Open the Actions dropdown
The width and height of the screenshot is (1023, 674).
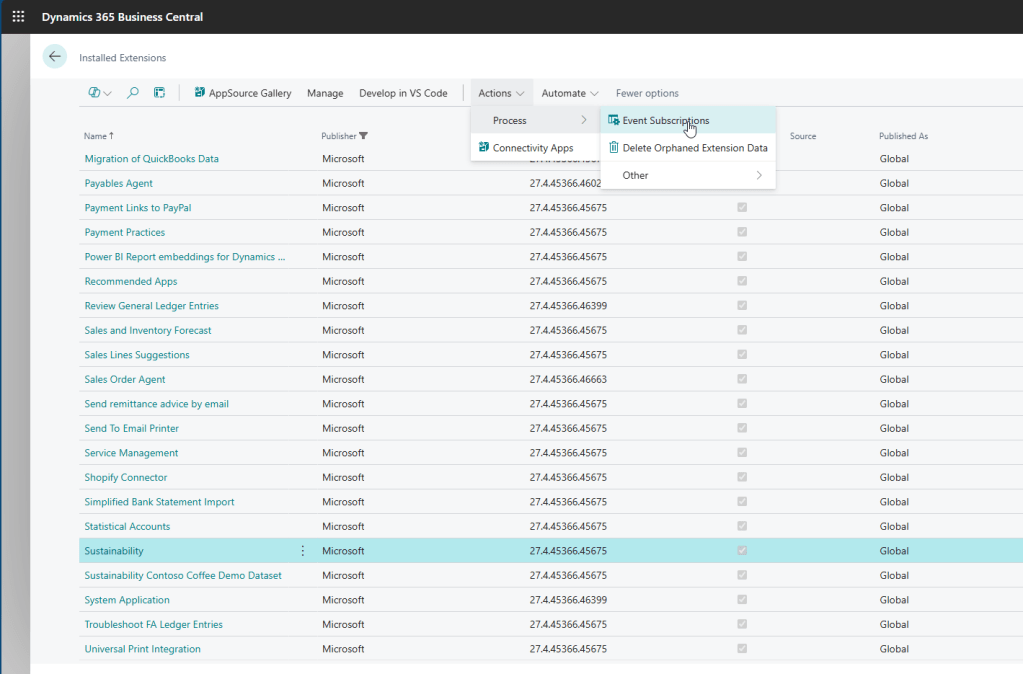pos(500,92)
